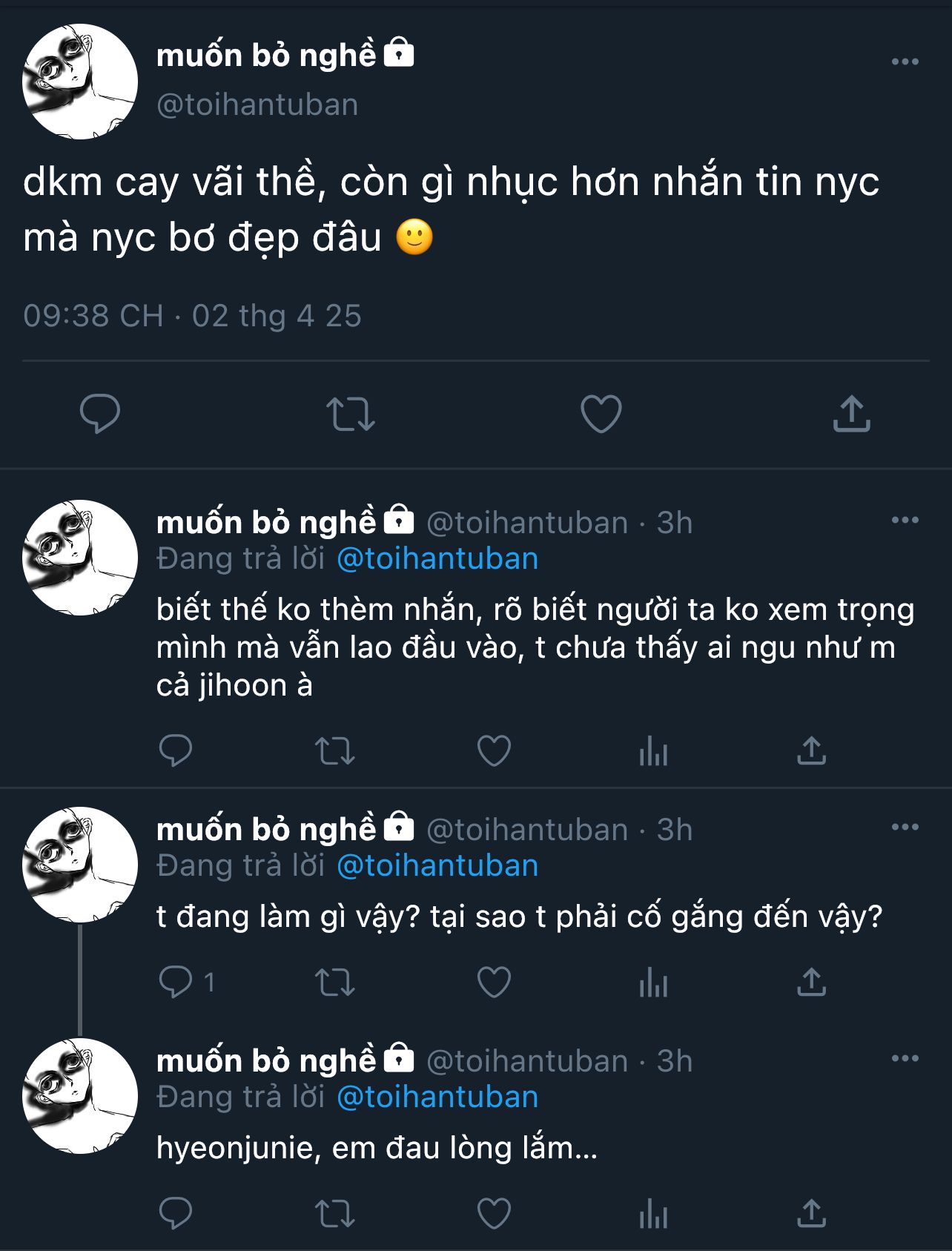The width and height of the screenshot is (952, 1251).
Task: Retweet the reply mentioning jihoon
Action: pyautogui.click(x=335, y=751)
